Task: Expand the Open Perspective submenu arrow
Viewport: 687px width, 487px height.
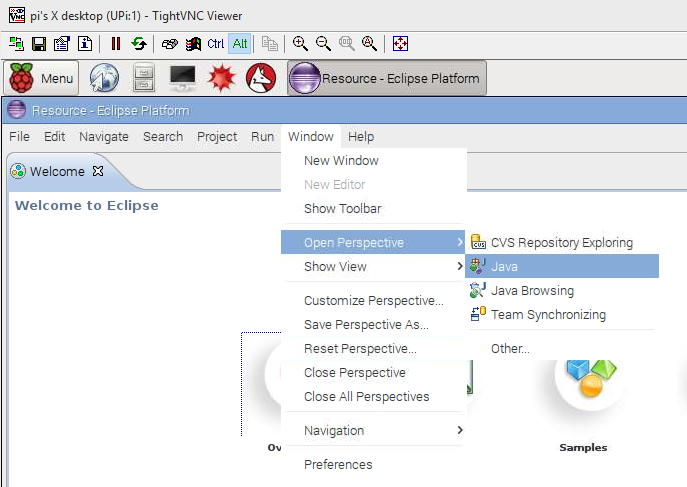Action: point(460,242)
